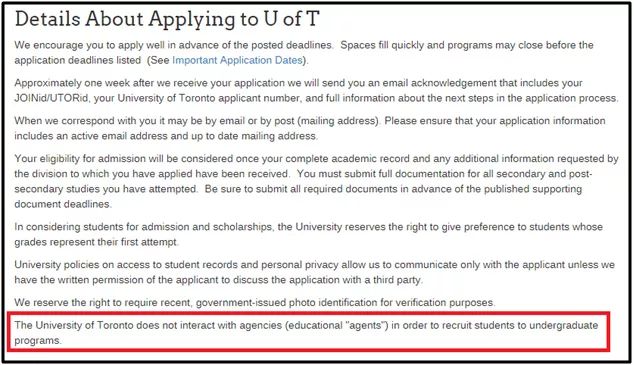The width and height of the screenshot is (634, 365).
Task: Click the paragraph starting 'When we correspond with you'
Action: pyautogui.click(x=310, y=128)
